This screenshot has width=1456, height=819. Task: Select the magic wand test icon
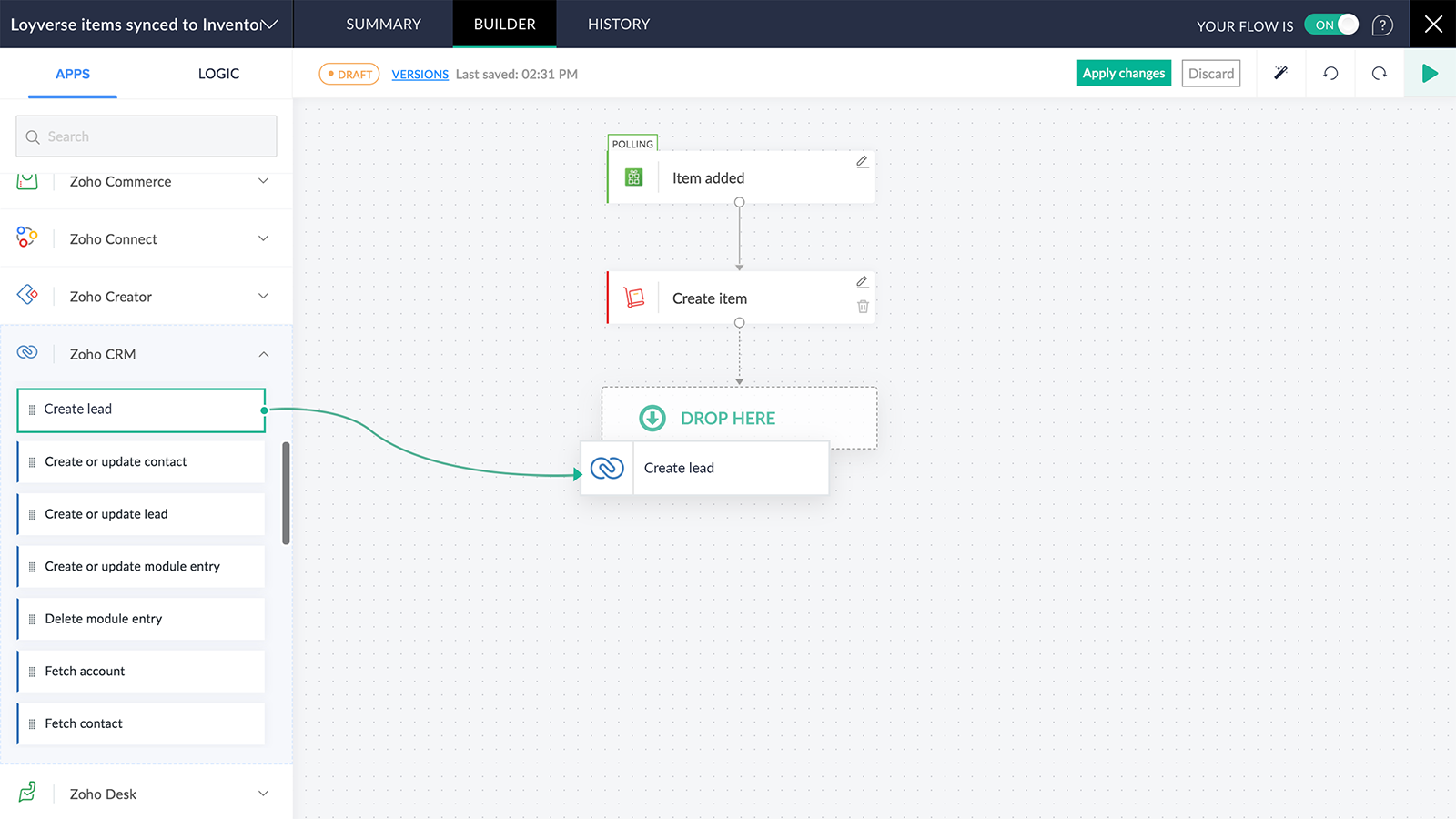pyautogui.click(x=1280, y=74)
